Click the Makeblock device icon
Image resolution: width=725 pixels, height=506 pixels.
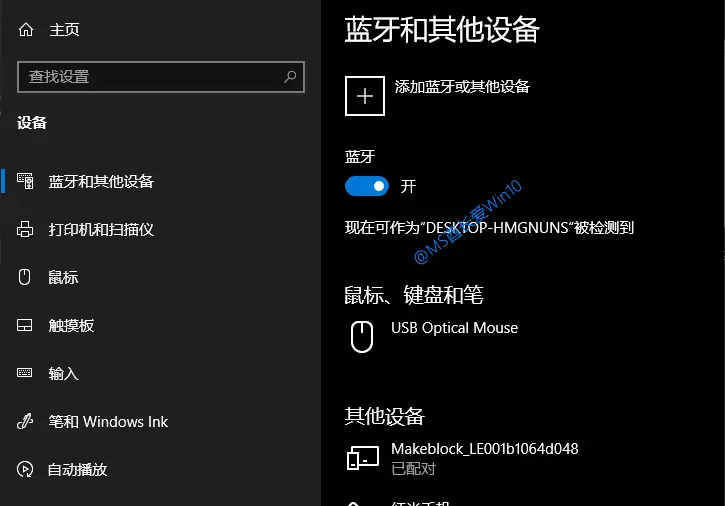click(x=363, y=457)
